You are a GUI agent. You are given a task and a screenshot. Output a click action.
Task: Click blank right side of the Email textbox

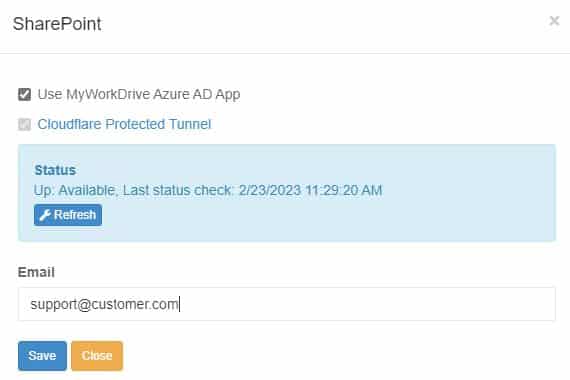(x=400, y=304)
